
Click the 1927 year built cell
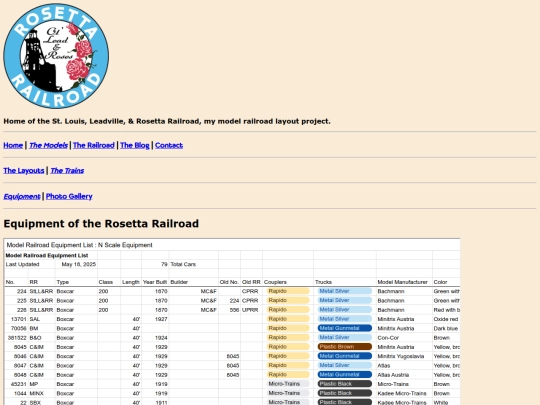click(155, 319)
